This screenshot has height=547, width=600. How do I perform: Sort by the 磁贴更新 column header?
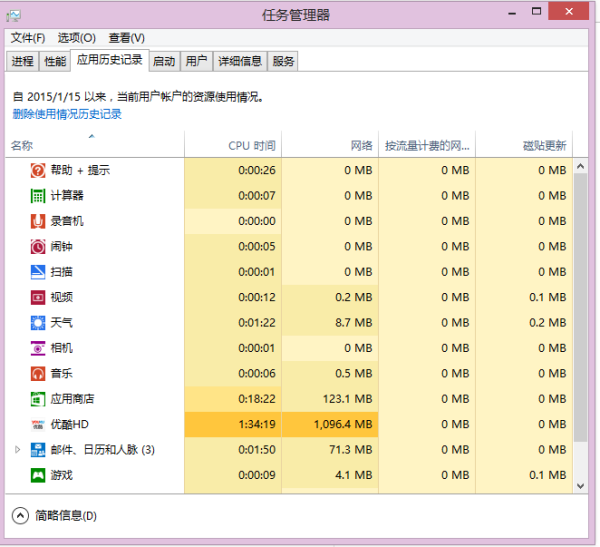[524, 144]
